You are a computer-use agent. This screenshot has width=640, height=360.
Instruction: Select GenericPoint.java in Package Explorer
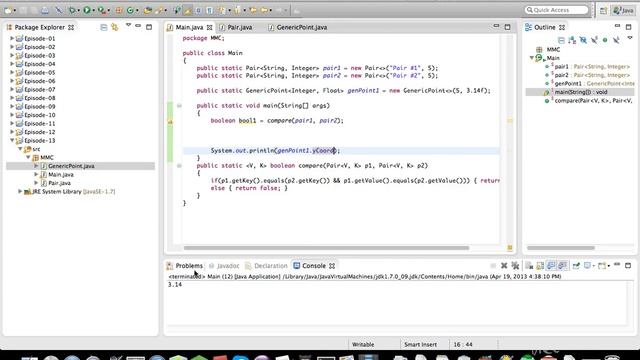pyautogui.click(x=71, y=166)
